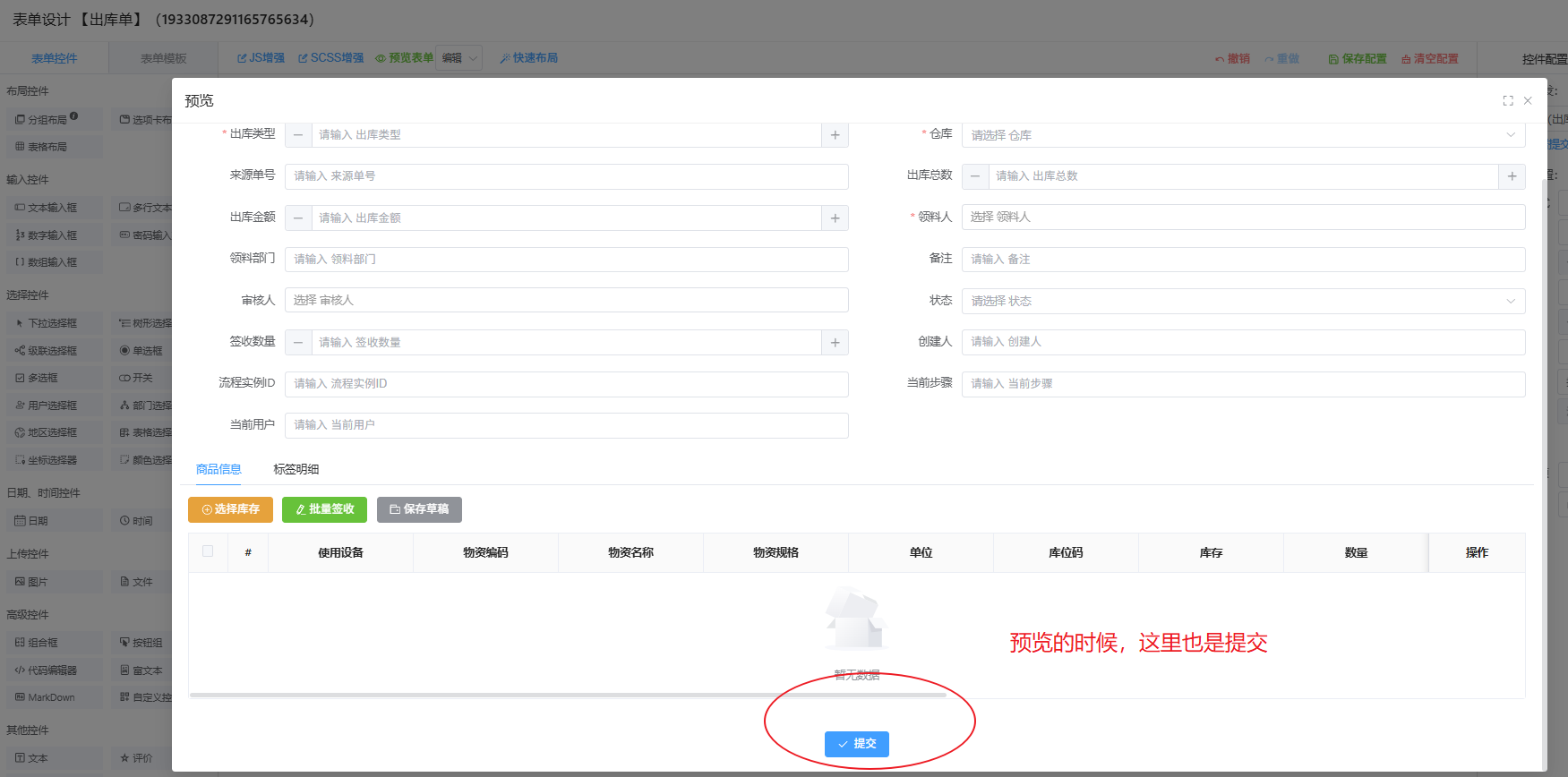Select the 用户选择框 control
The width and height of the screenshot is (1568, 777).
coord(54,406)
